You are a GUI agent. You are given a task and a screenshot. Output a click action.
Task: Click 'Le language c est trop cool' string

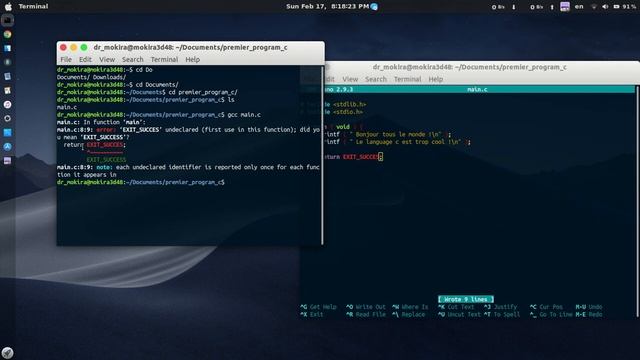pyautogui.click(x=408, y=142)
